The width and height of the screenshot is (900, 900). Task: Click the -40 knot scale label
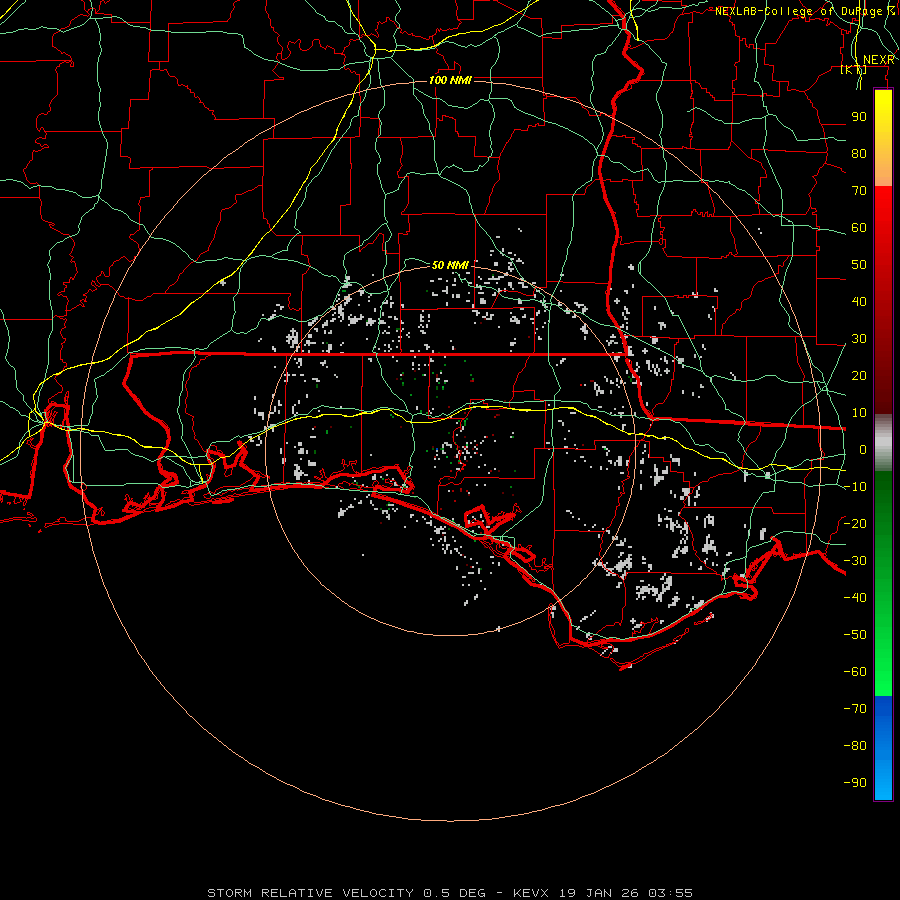point(855,598)
